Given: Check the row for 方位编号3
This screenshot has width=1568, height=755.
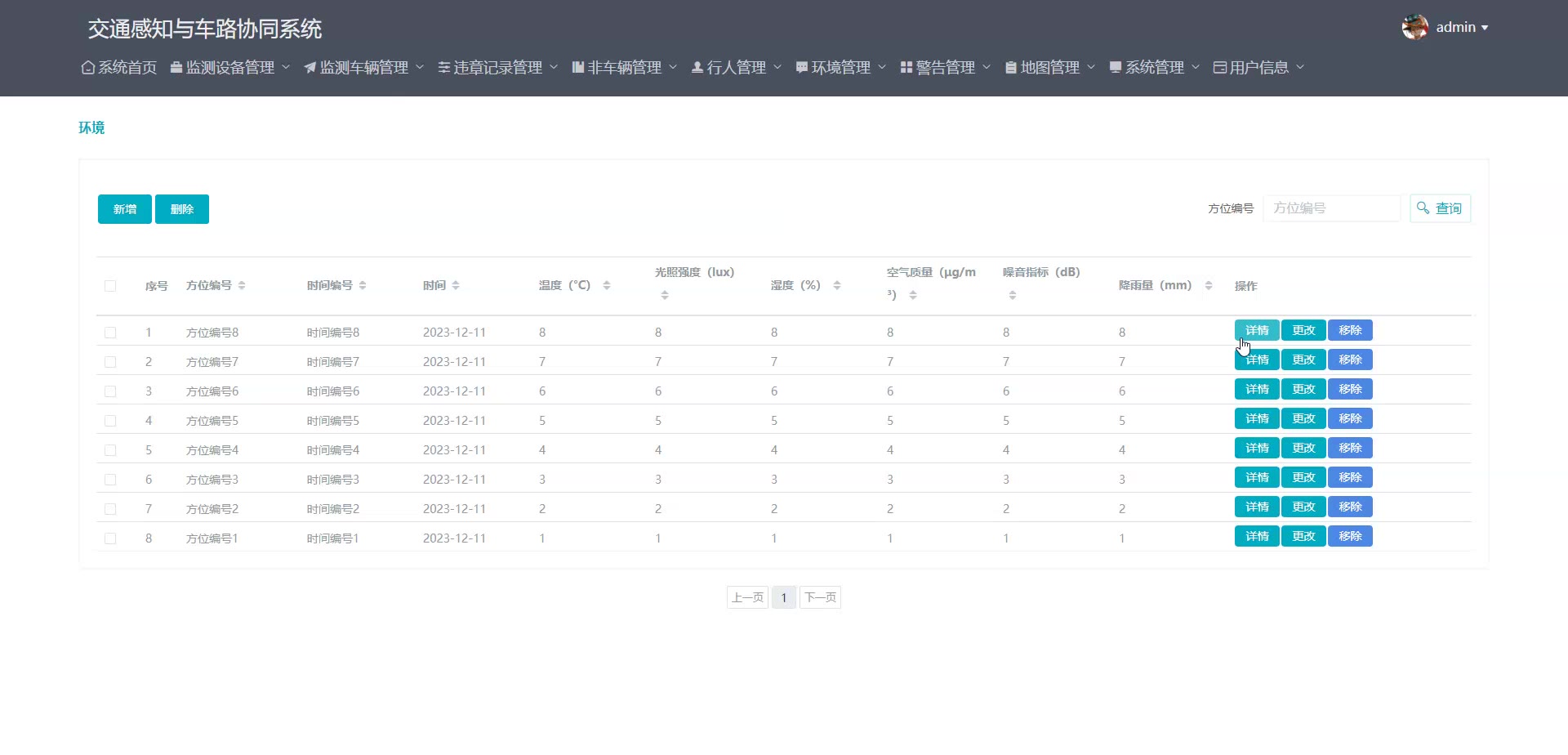Looking at the screenshot, I should coord(110,480).
